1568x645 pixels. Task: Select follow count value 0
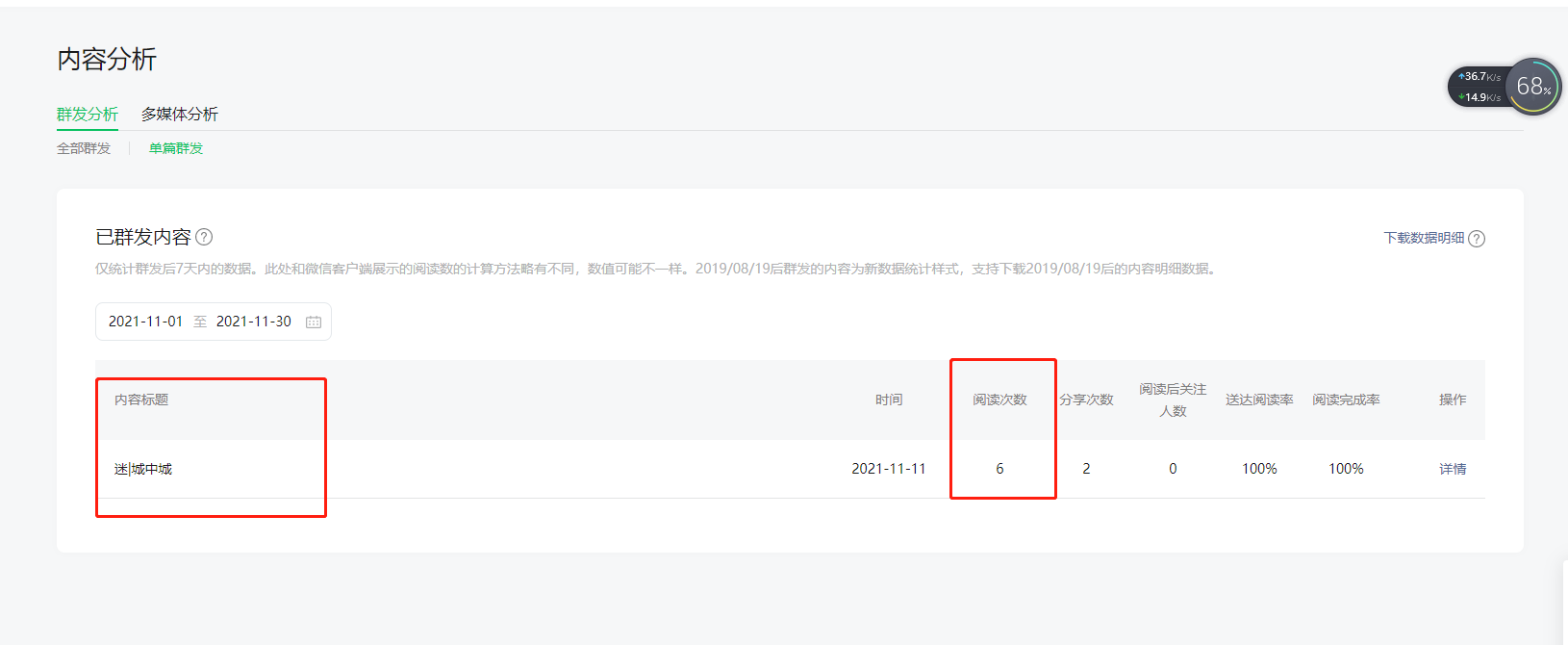click(1173, 469)
